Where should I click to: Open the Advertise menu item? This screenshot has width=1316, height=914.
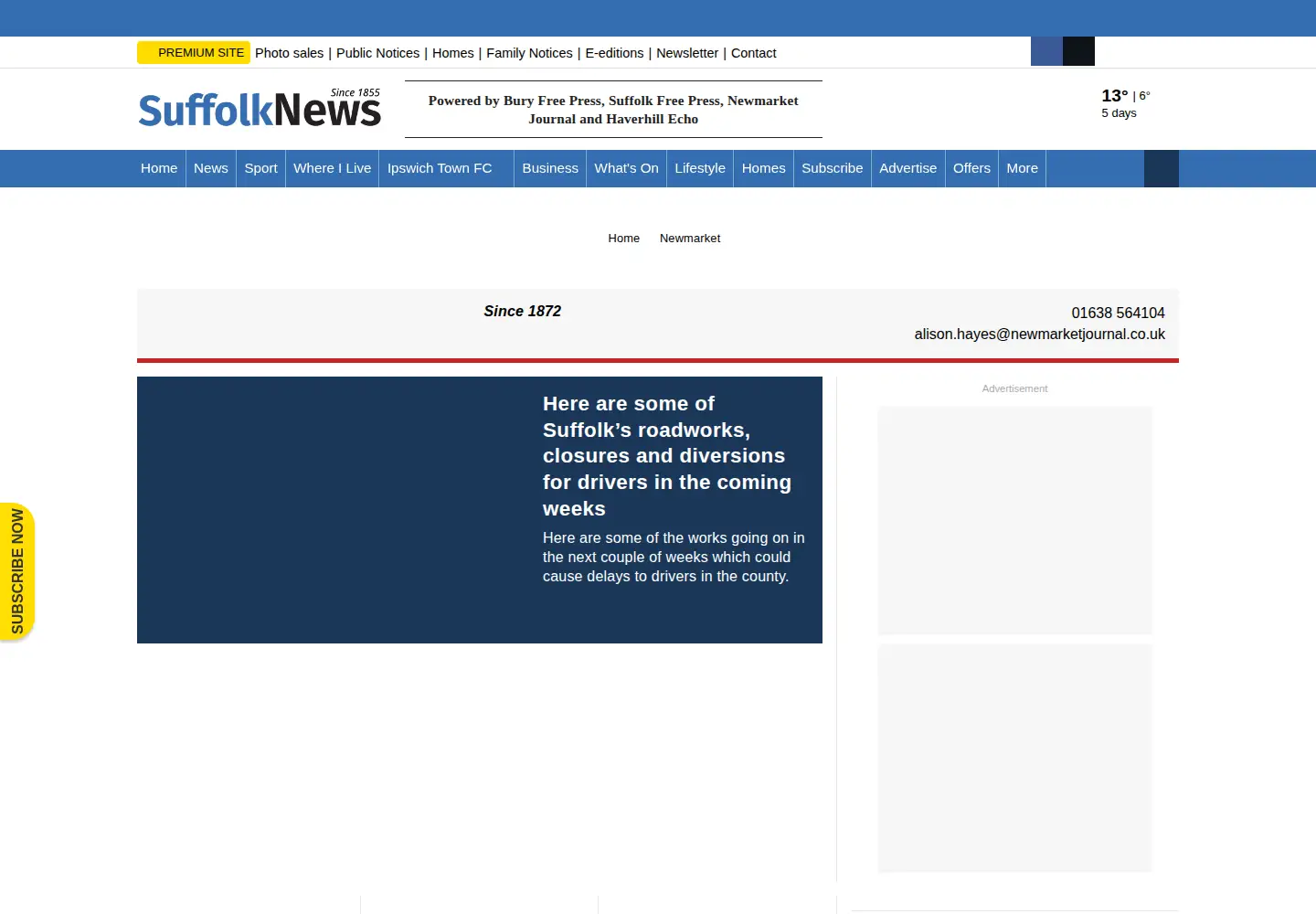pos(907,168)
